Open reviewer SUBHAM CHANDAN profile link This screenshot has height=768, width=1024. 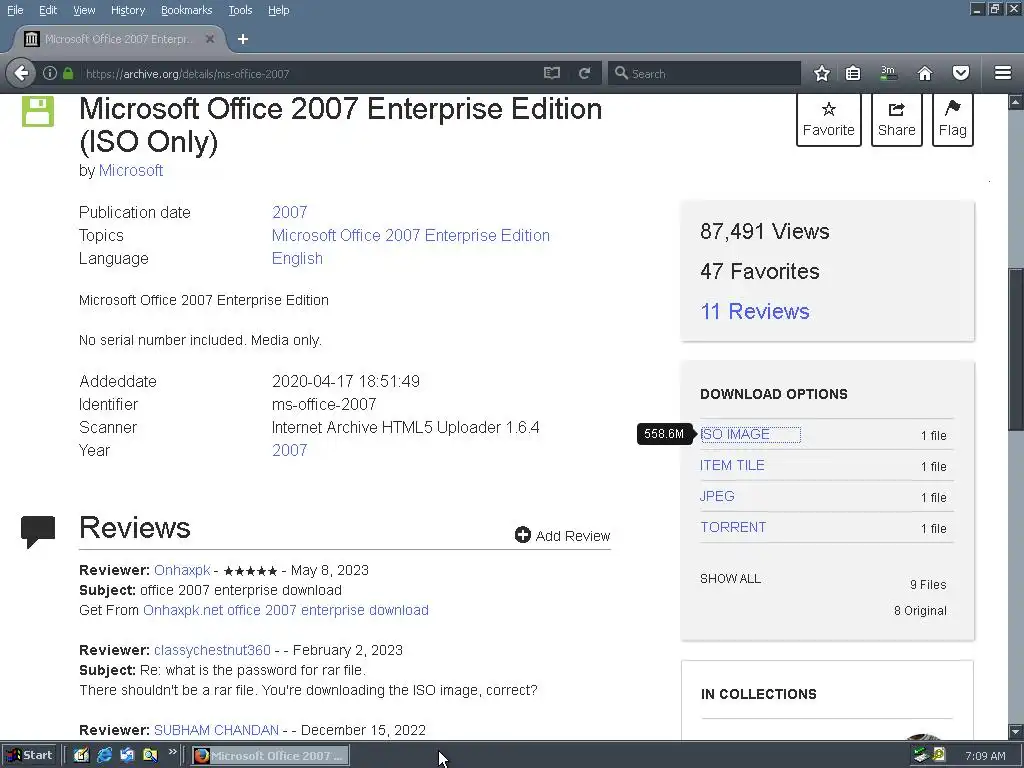coord(216,730)
